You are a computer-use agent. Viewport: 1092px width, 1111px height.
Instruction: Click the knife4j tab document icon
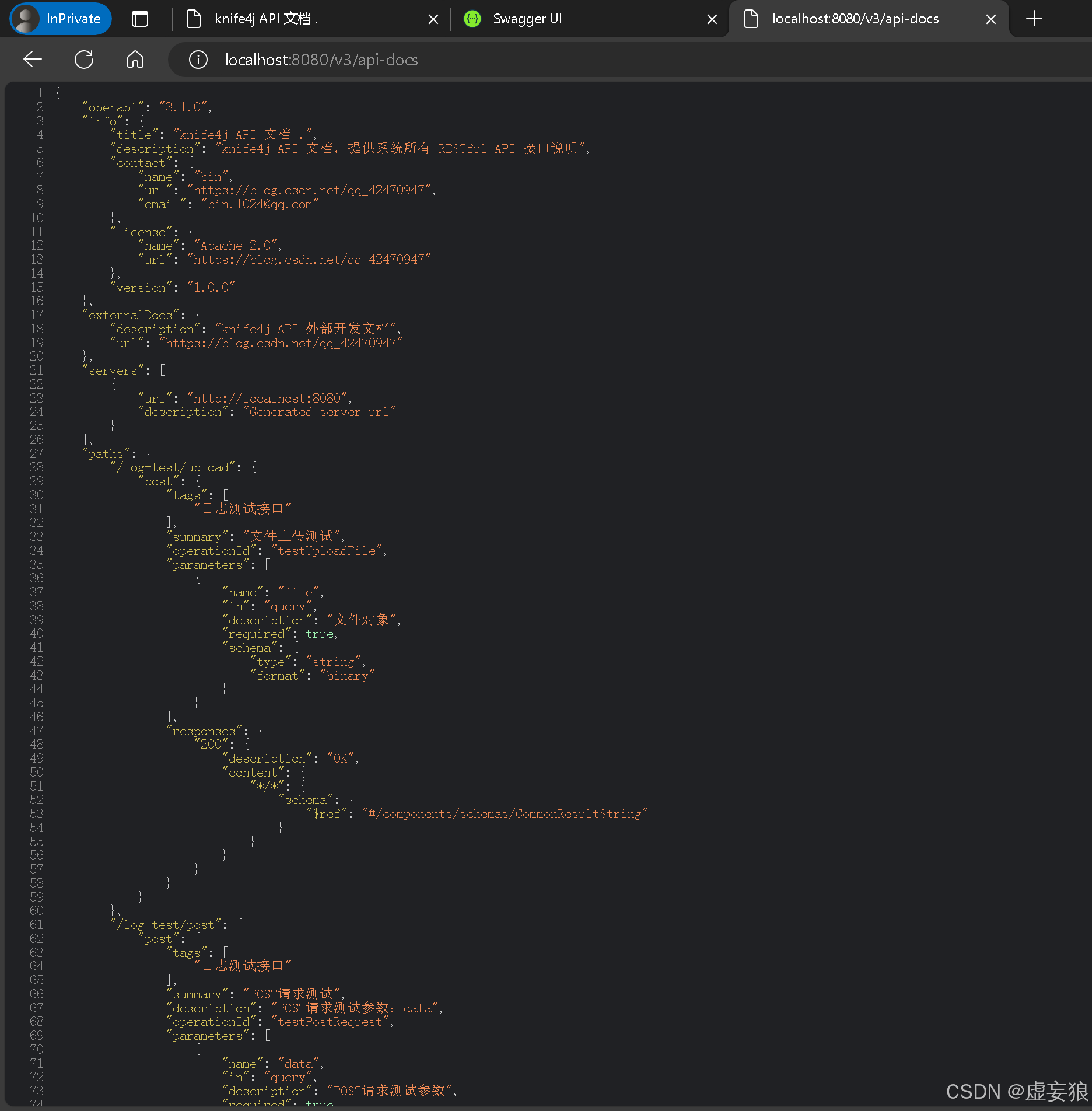(192, 19)
